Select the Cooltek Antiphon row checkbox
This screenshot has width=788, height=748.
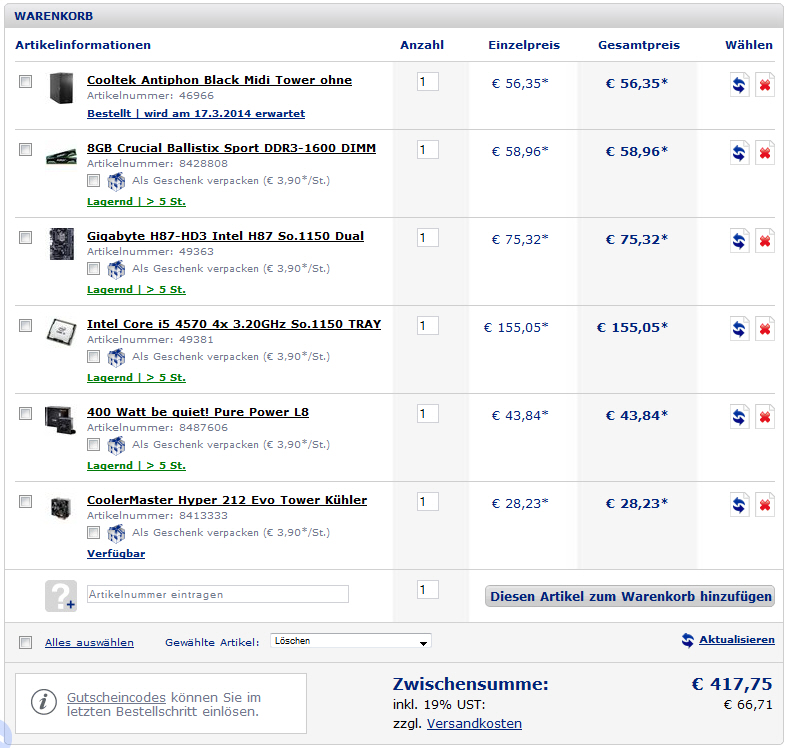click(x=25, y=81)
